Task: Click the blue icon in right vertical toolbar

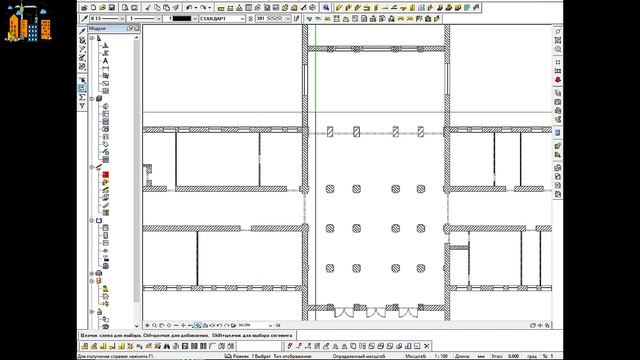Action: pos(558,133)
